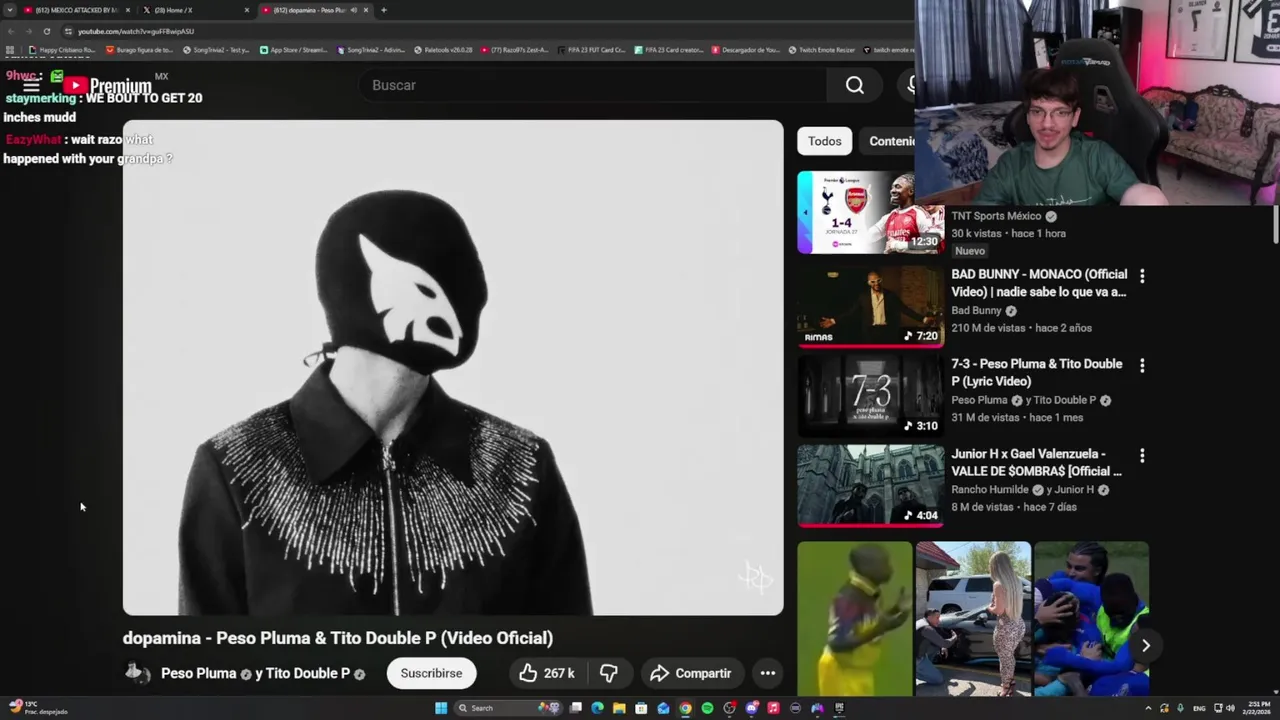Open the ENG language indicator

tap(1199, 708)
